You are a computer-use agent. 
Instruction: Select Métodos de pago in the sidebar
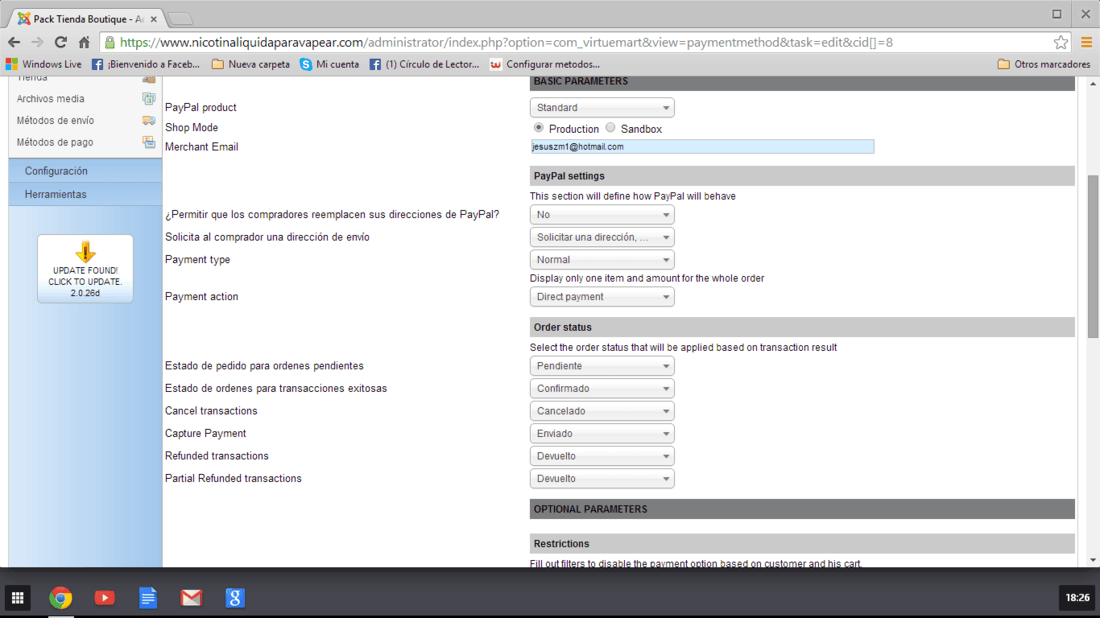pos(55,142)
